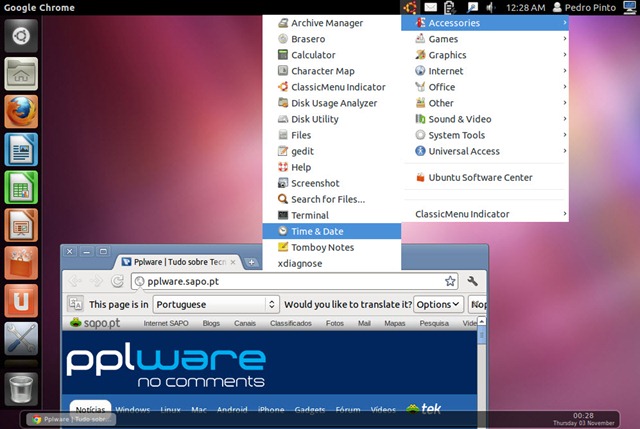This screenshot has height=429, width=640.
Task: Expand the Accessories category
Action: [x=485, y=23]
